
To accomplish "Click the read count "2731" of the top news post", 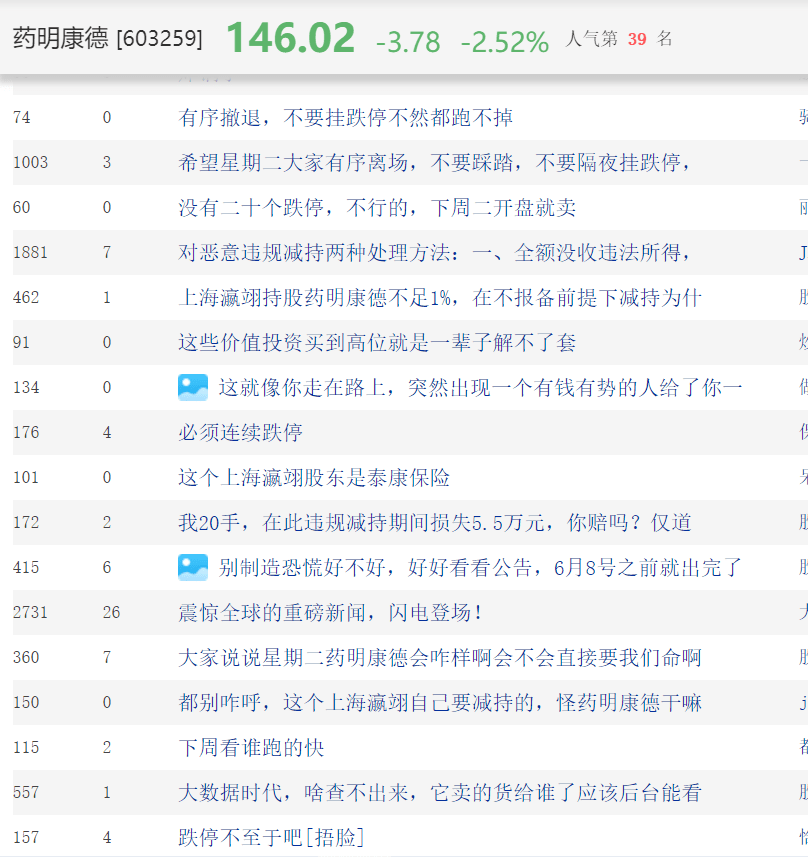I will click(30, 612).
